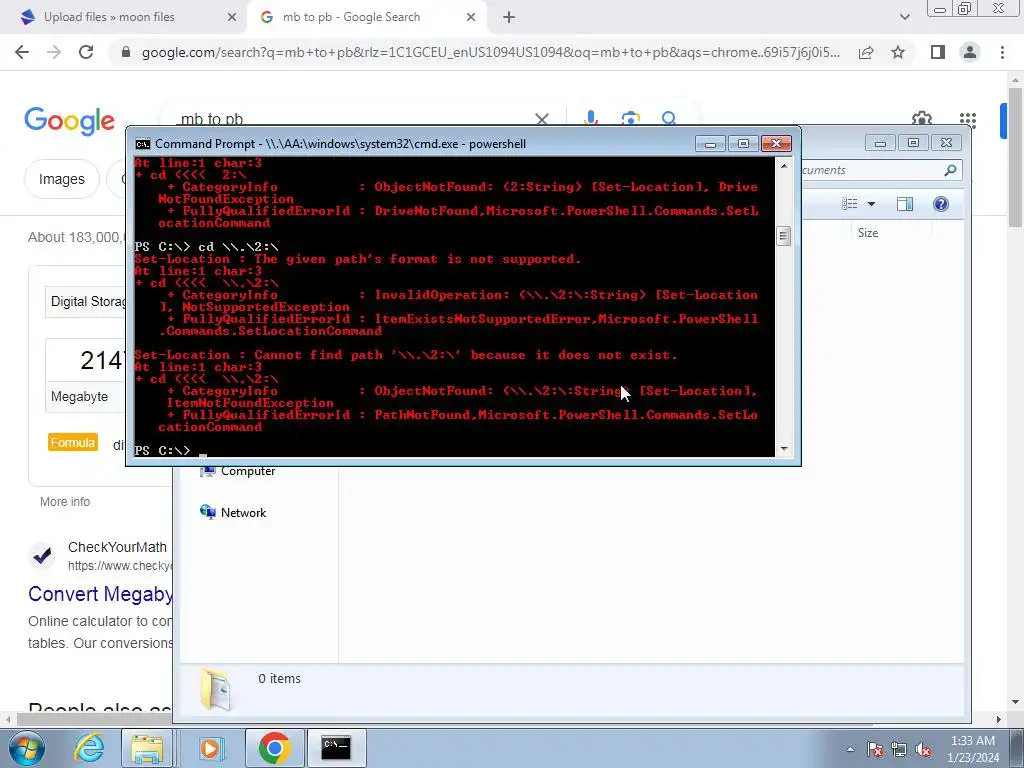Open volume tray speaker icon
This screenshot has height=768, width=1024.
[923, 750]
